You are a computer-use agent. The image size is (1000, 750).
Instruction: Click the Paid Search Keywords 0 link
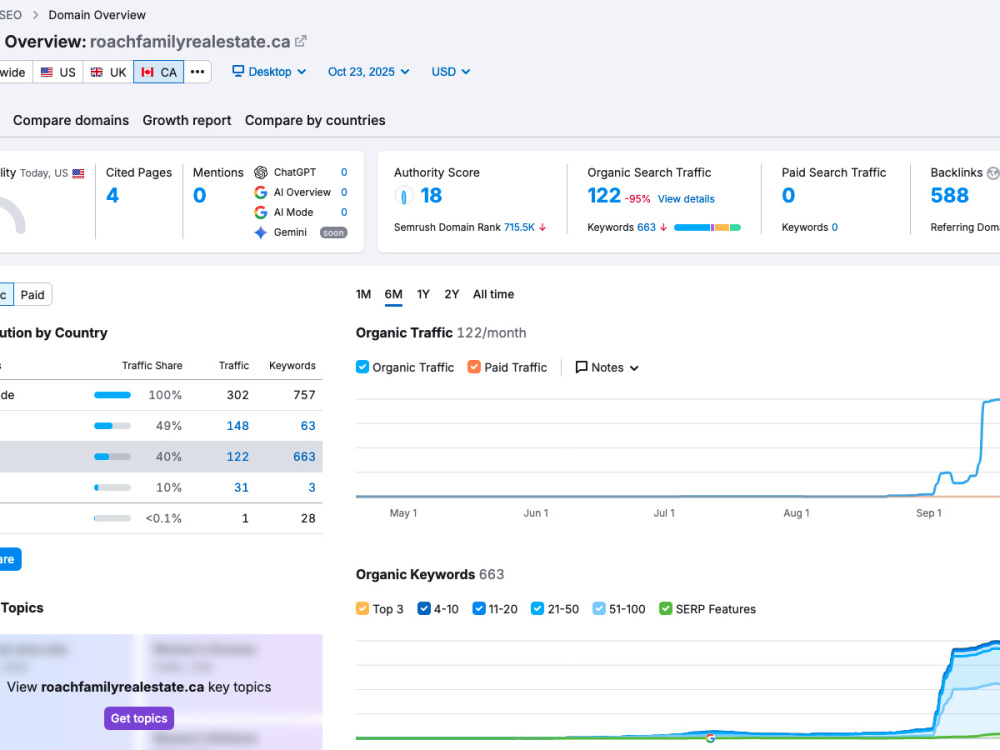(x=835, y=227)
